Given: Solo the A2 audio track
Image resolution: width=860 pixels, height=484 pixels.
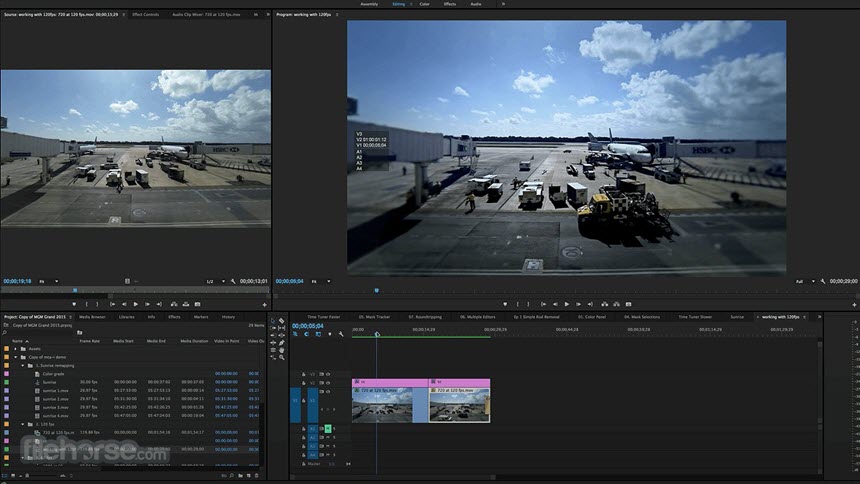Looking at the screenshot, I should 334,437.
